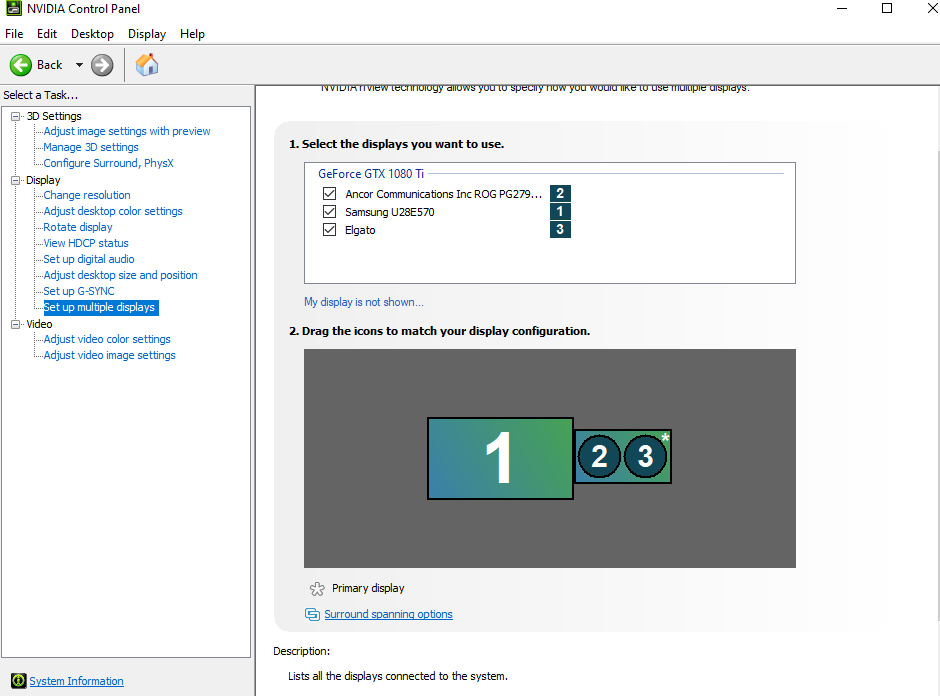Viewport: 940px width, 696px height.
Task: Open Set up digital audio
Action: point(89,259)
